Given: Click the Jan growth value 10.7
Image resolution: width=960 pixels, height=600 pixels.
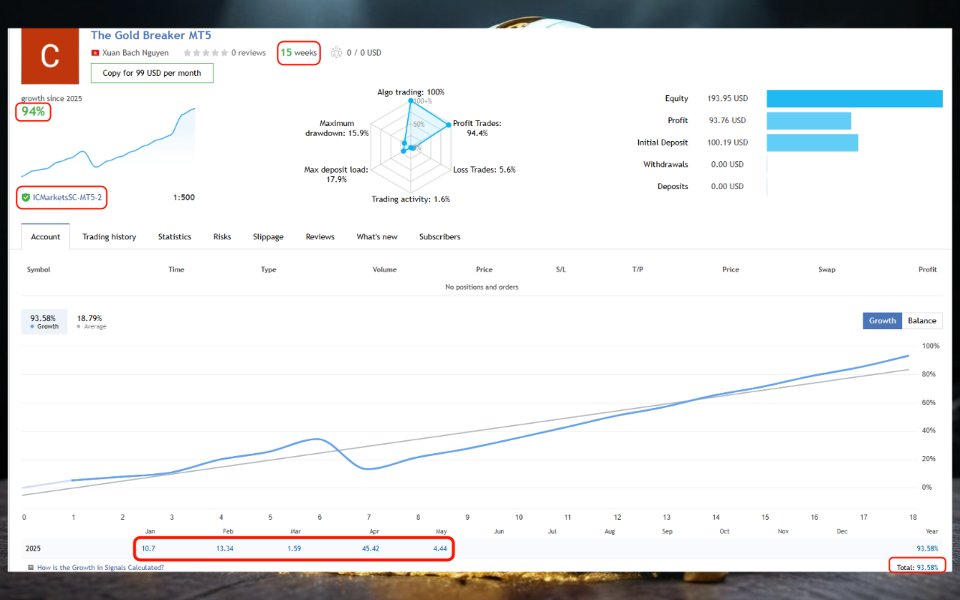Looking at the screenshot, I should point(148,549).
